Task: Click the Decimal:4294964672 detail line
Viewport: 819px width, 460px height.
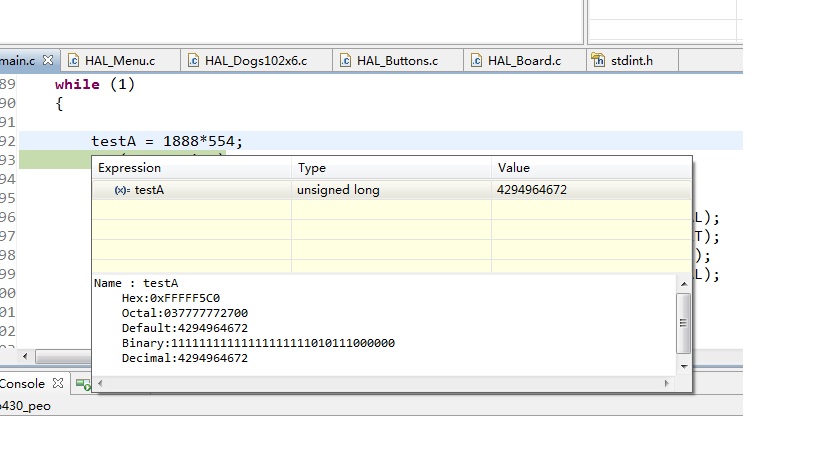Action: (185, 358)
